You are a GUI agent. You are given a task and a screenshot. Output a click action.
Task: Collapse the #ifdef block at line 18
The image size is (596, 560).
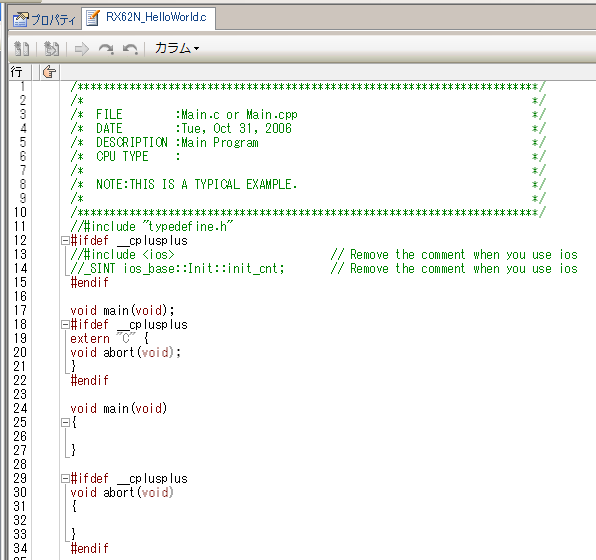coord(65,324)
